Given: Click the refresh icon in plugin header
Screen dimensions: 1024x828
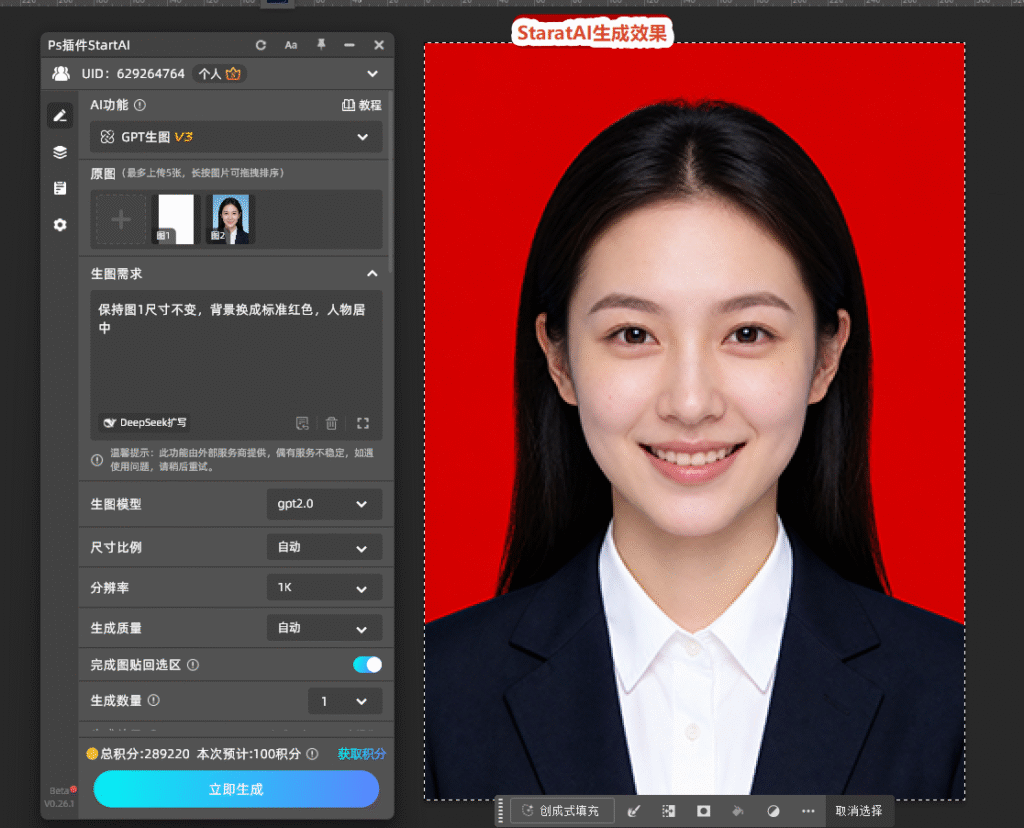Looking at the screenshot, I should (x=261, y=45).
